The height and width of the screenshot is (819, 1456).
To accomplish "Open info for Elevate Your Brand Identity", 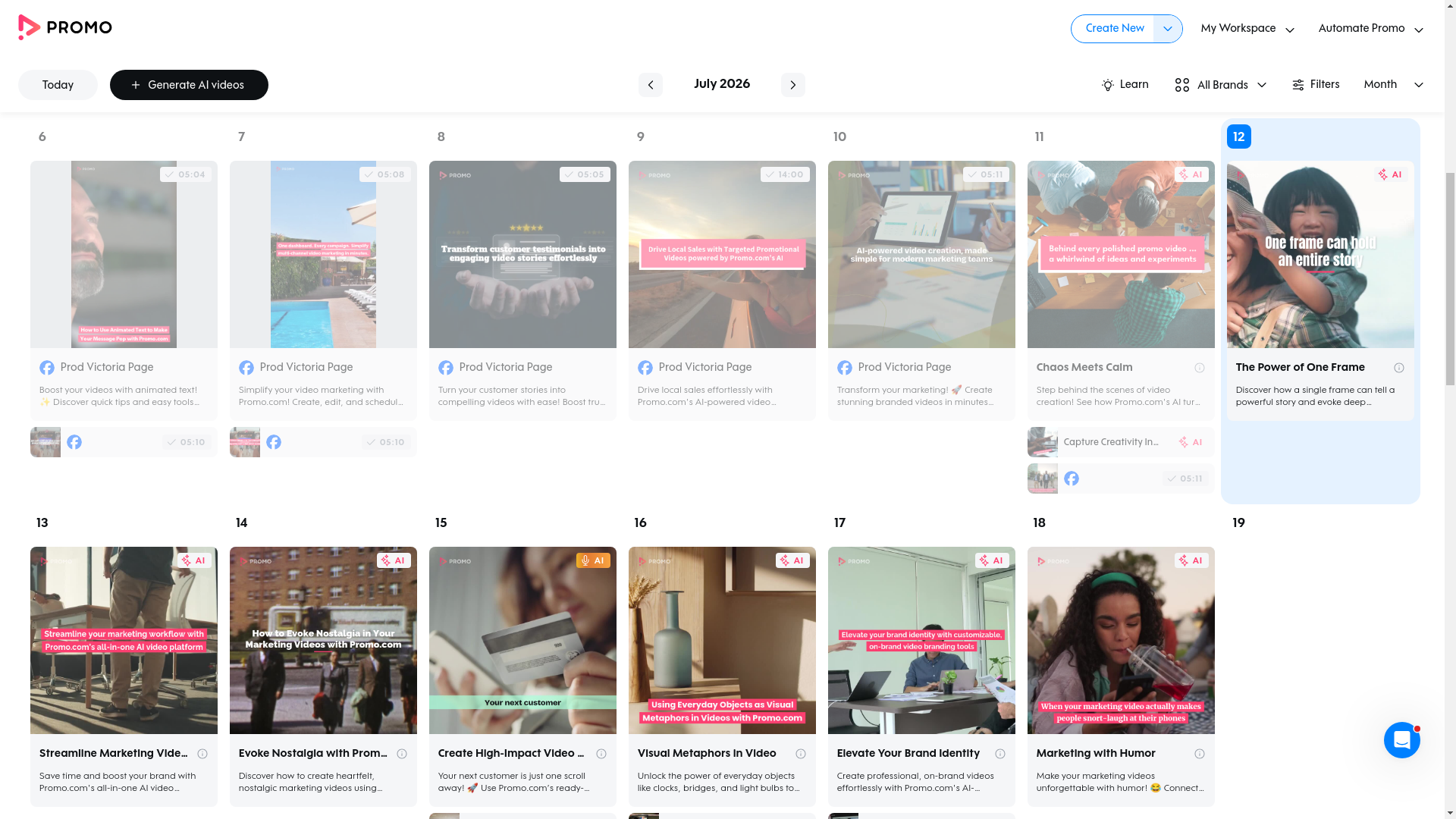I will click(x=1000, y=754).
